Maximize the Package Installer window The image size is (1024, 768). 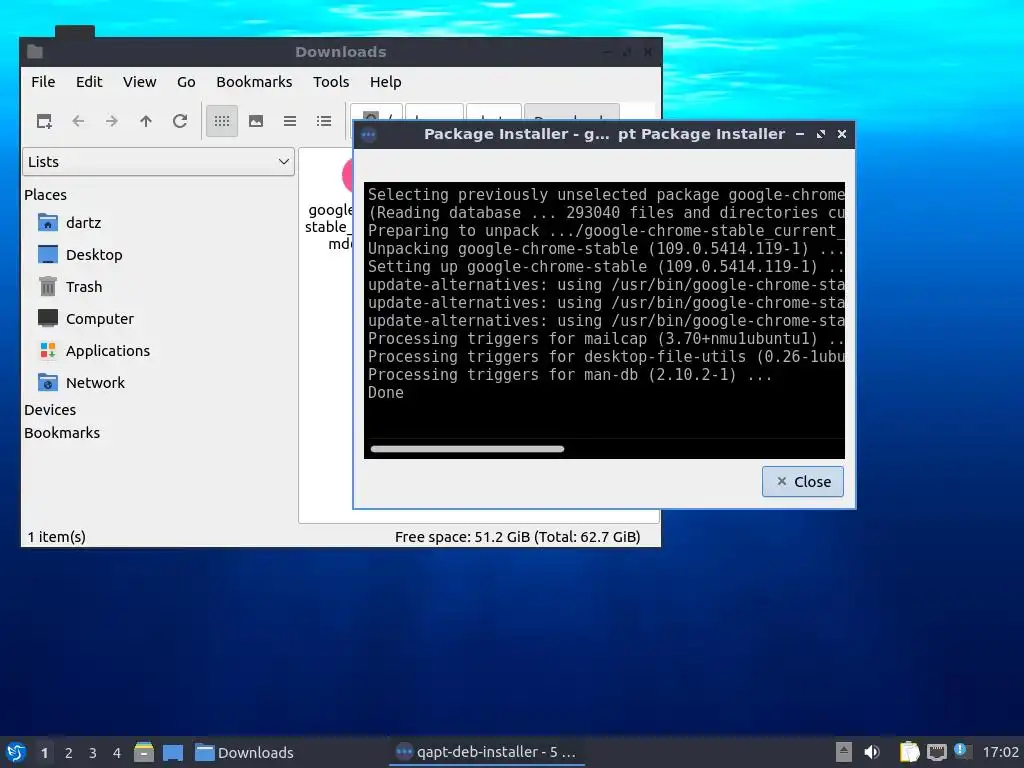(x=821, y=134)
